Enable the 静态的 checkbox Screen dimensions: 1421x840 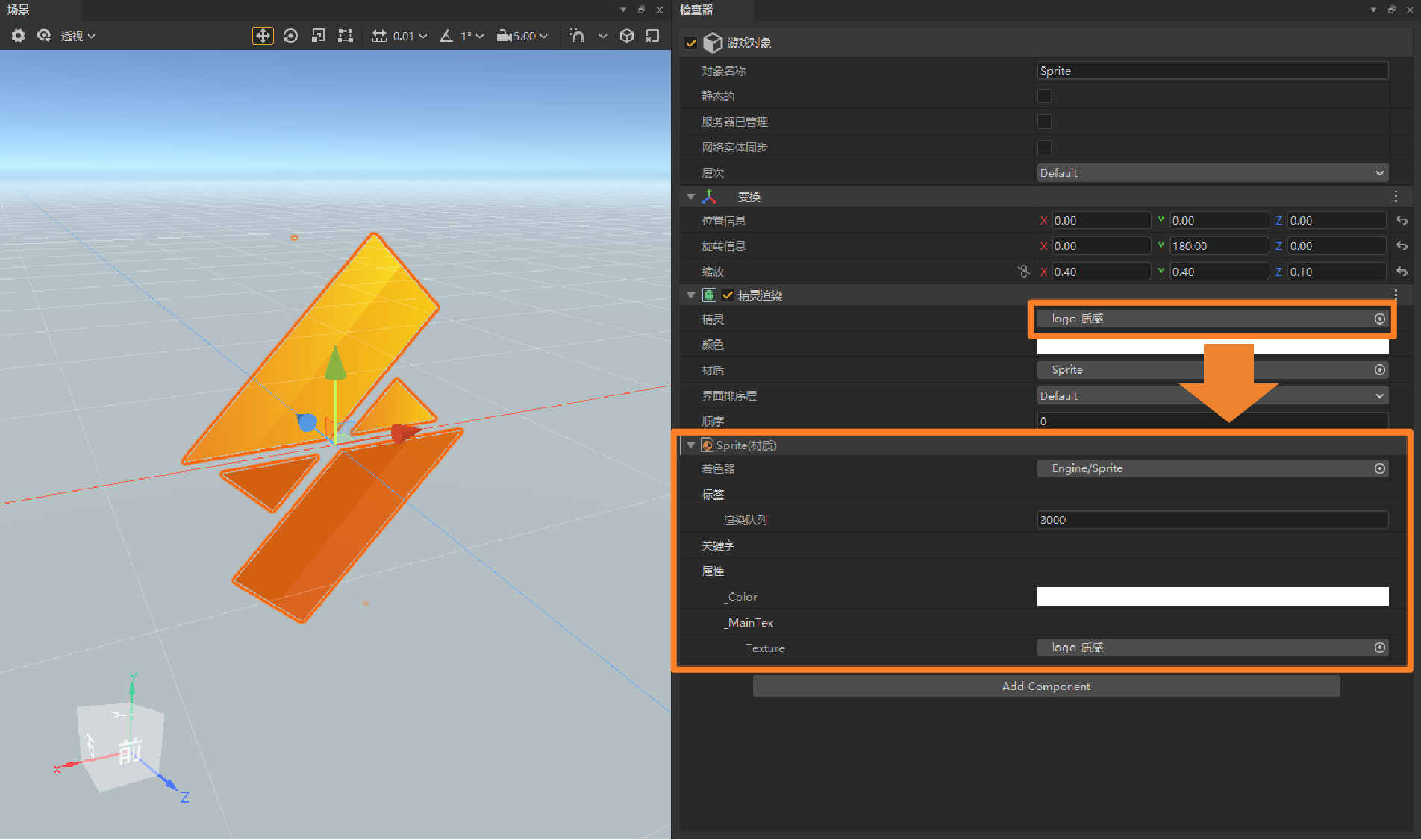click(x=1044, y=95)
